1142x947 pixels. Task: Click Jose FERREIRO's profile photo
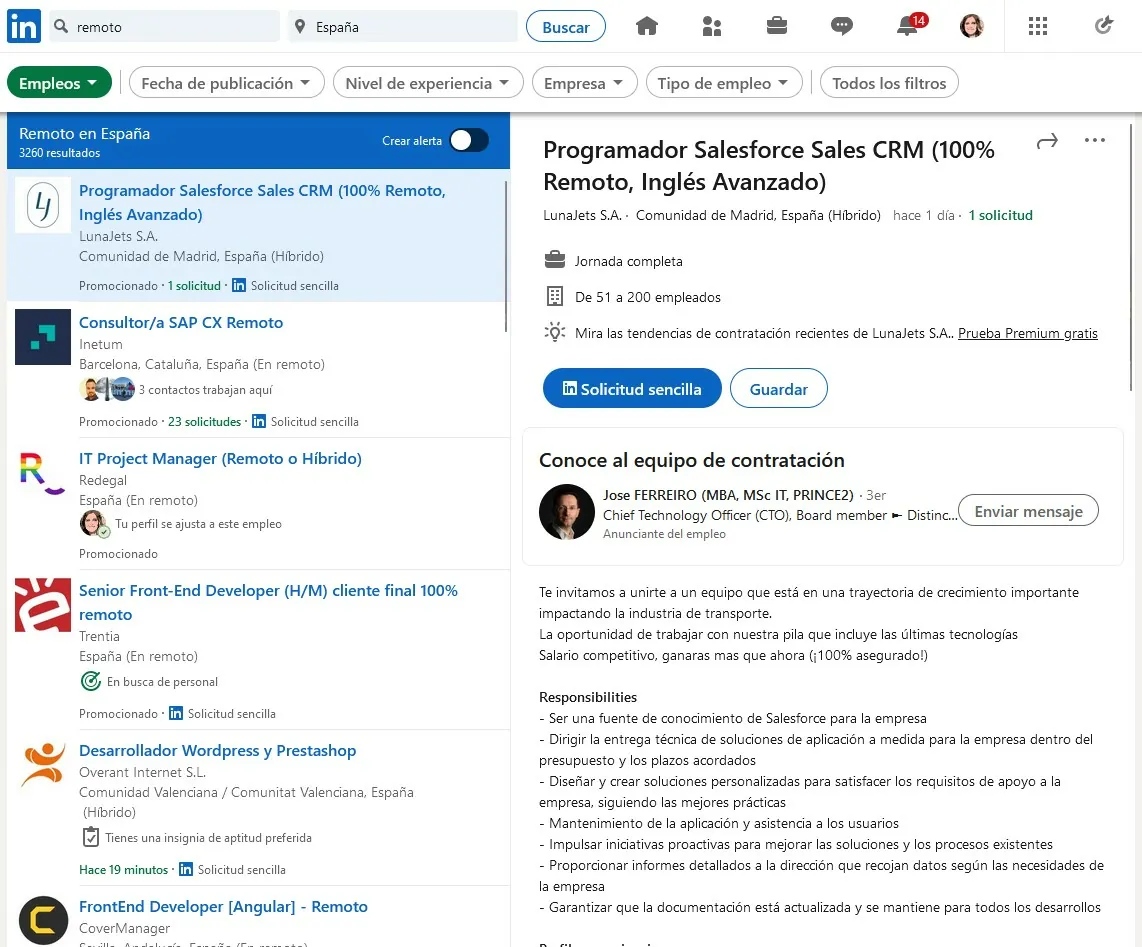pyautogui.click(x=567, y=511)
